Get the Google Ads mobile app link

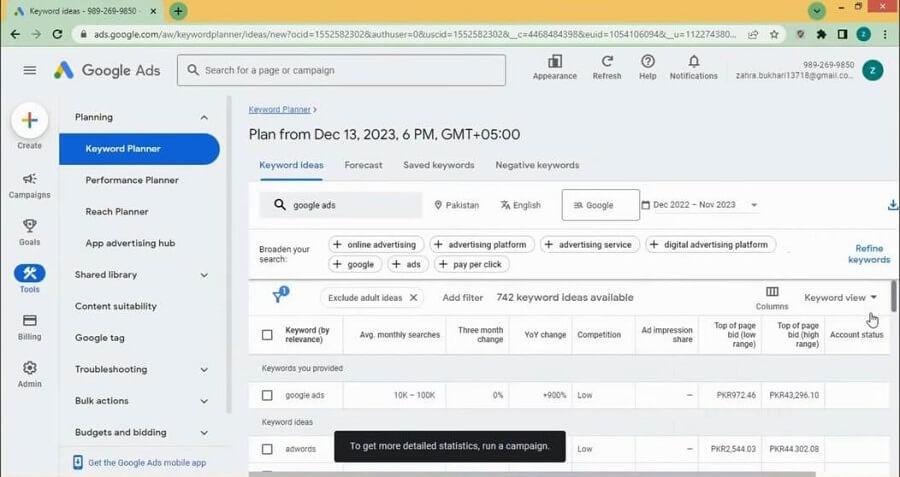click(139, 463)
